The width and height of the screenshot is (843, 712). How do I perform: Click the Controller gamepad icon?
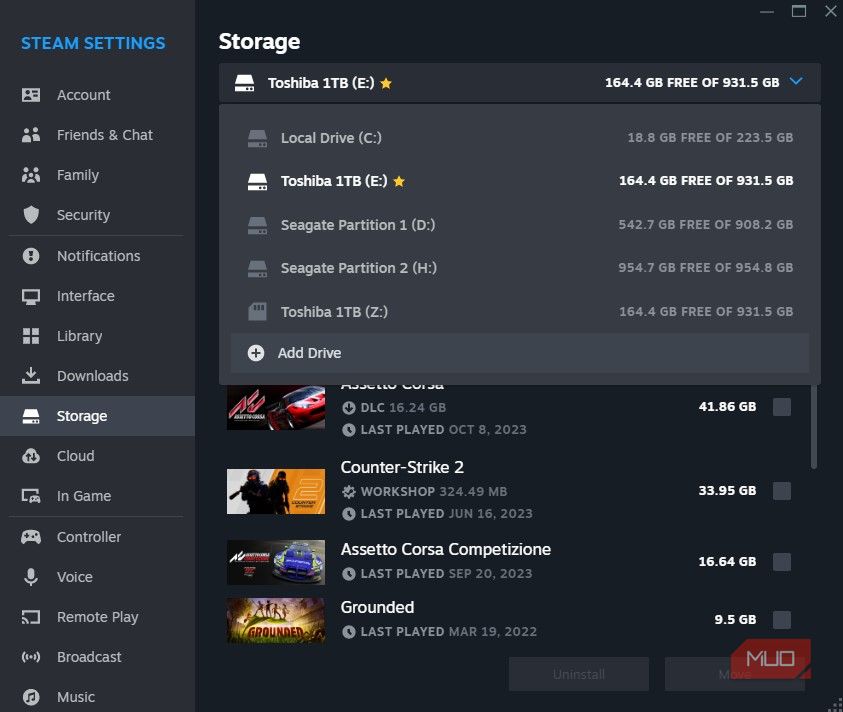(x=29, y=537)
